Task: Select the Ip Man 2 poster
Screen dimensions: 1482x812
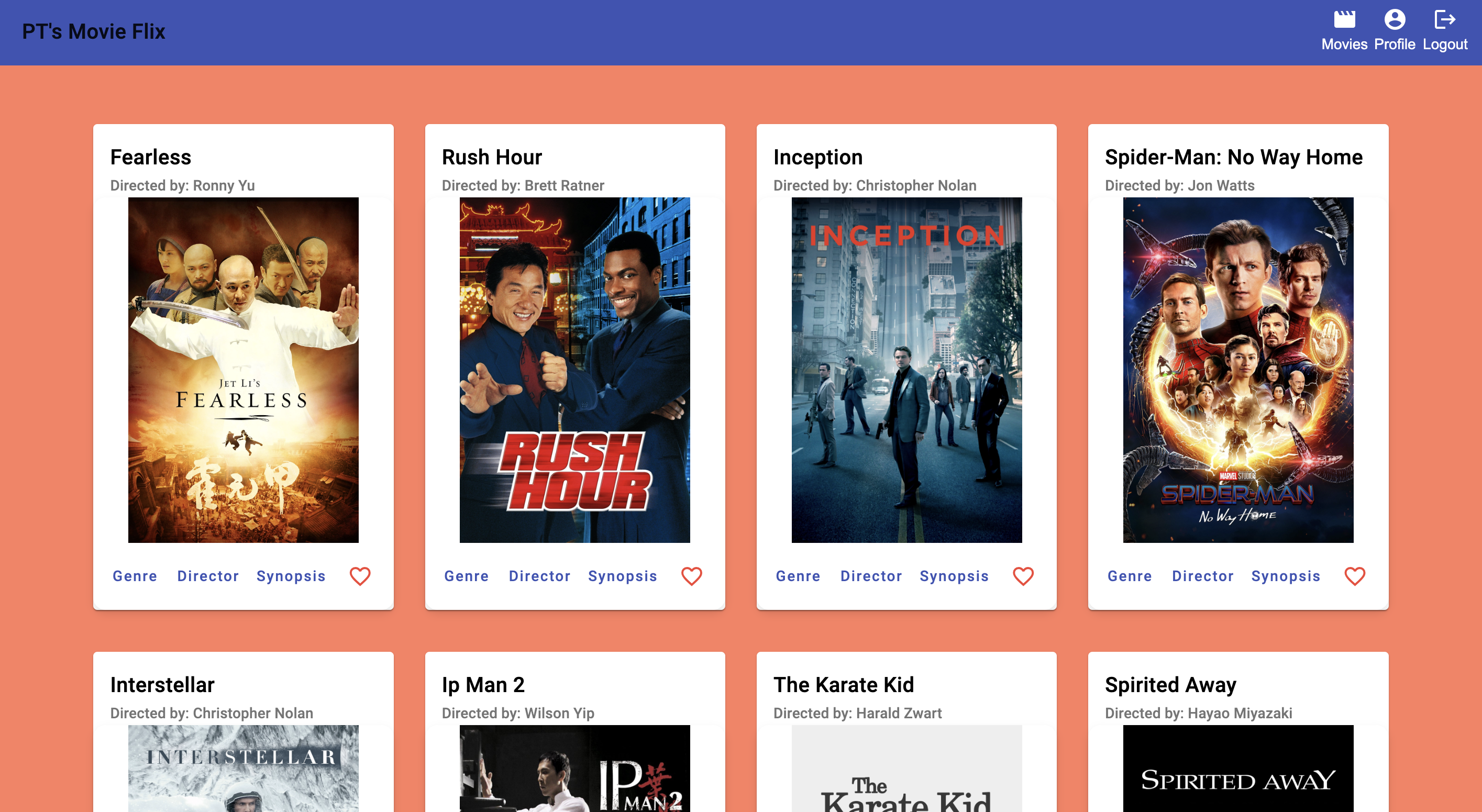Action: [x=575, y=769]
